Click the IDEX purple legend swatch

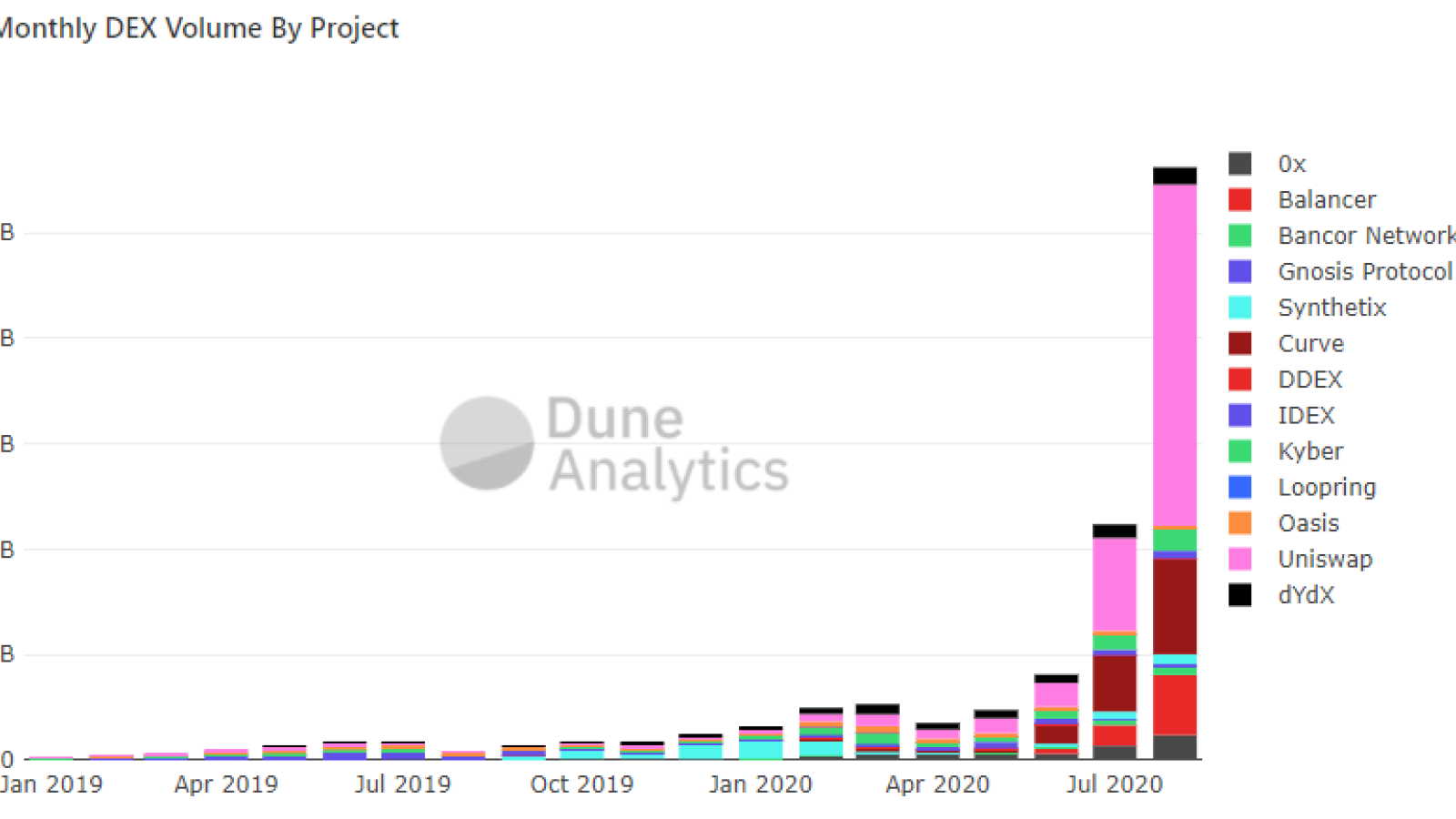(x=1239, y=415)
